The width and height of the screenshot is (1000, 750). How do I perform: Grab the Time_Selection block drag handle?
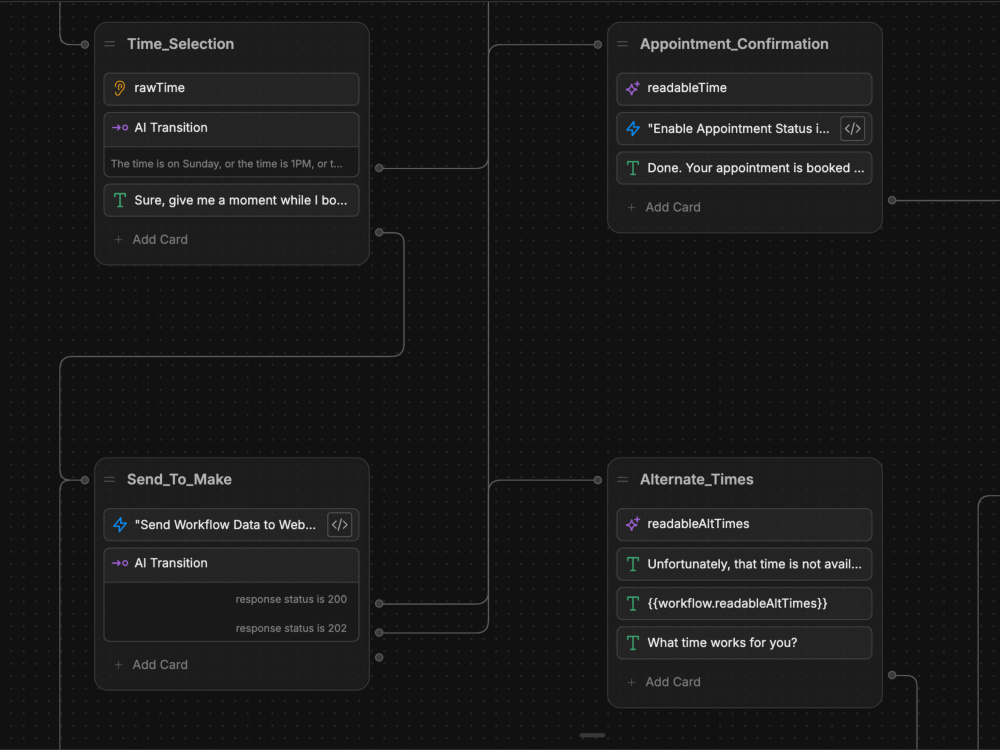point(110,44)
